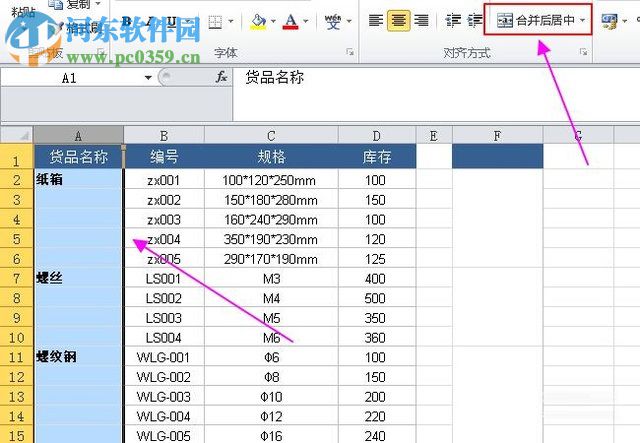640x443 pixels.
Task: Click the blue header cell F1
Action: coord(498,157)
